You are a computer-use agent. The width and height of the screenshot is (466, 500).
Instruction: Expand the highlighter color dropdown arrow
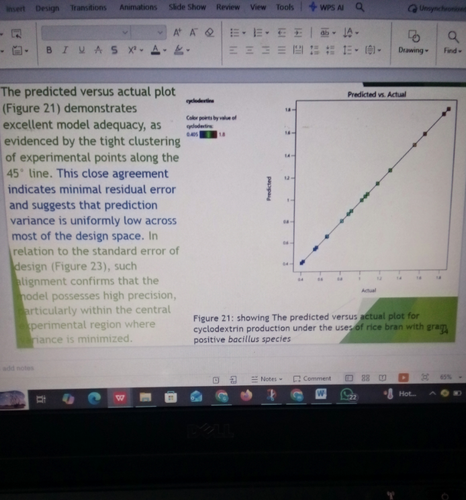188,51
